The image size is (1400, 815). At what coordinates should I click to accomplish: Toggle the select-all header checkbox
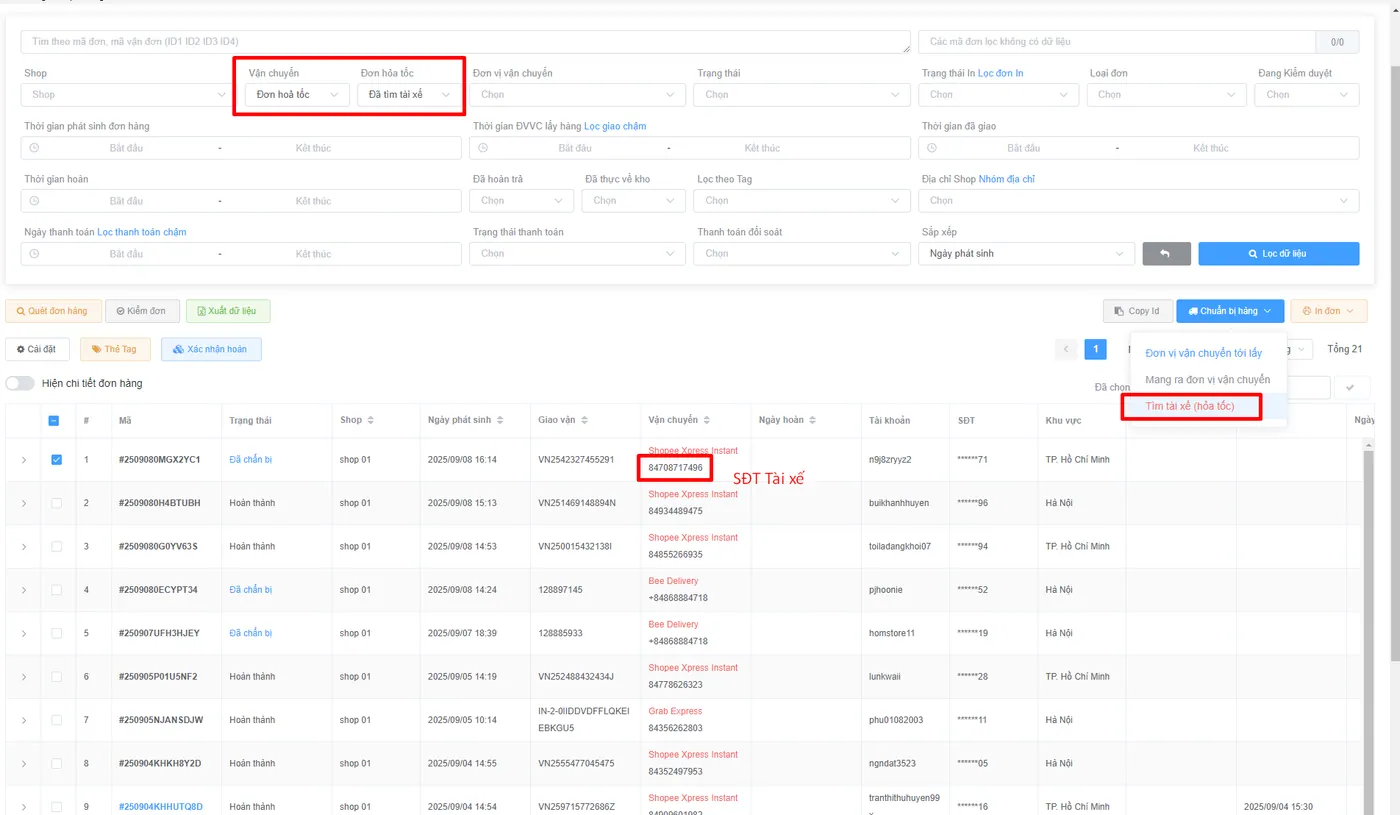click(x=54, y=421)
